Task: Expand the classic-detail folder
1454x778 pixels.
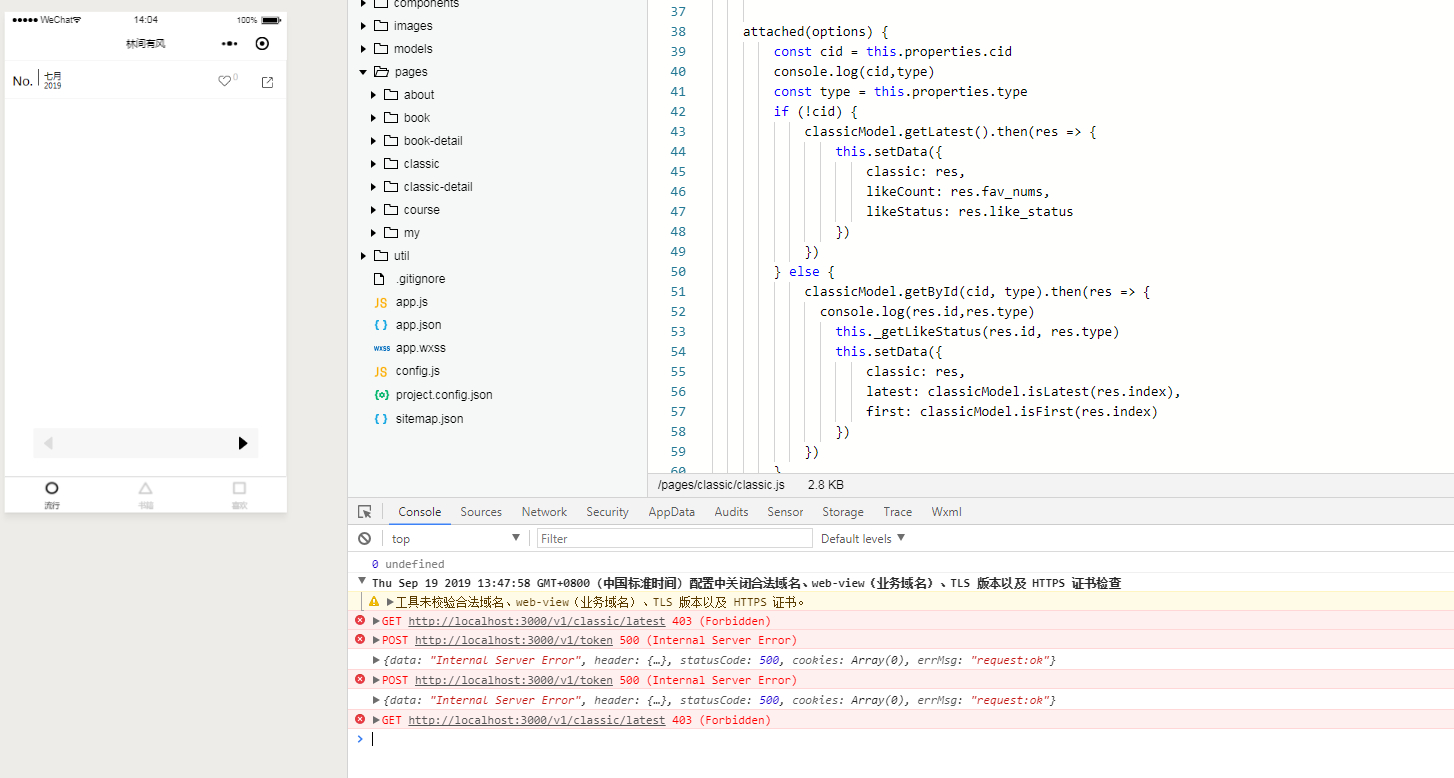Action: coord(374,187)
